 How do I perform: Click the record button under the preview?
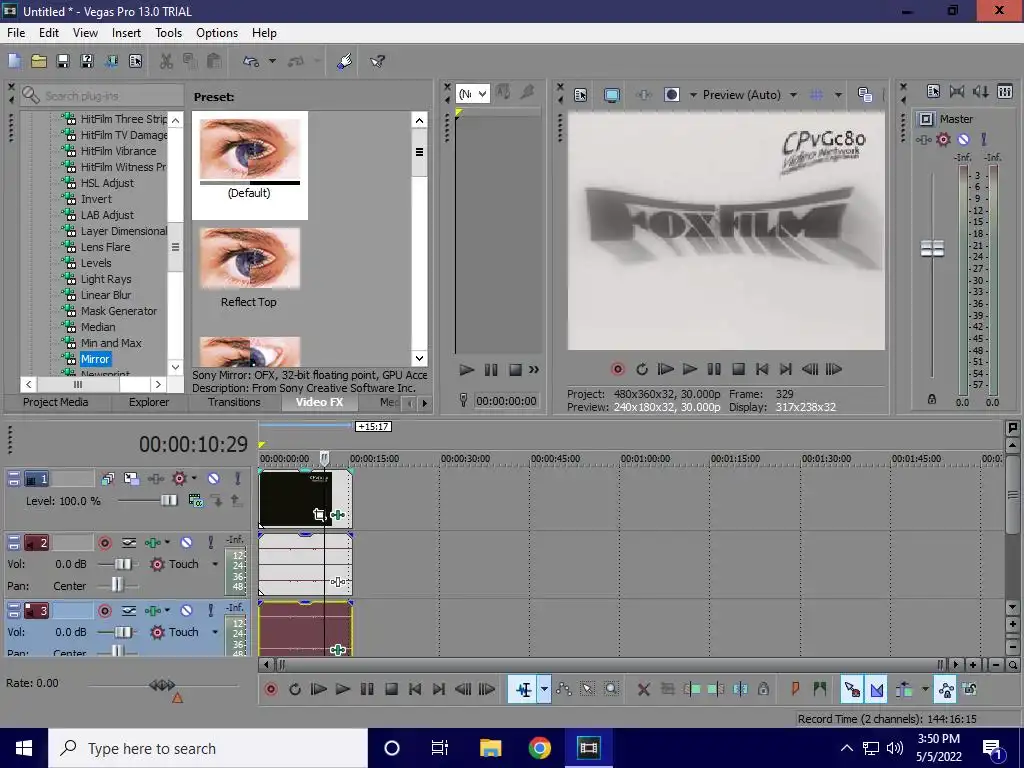(x=617, y=369)
